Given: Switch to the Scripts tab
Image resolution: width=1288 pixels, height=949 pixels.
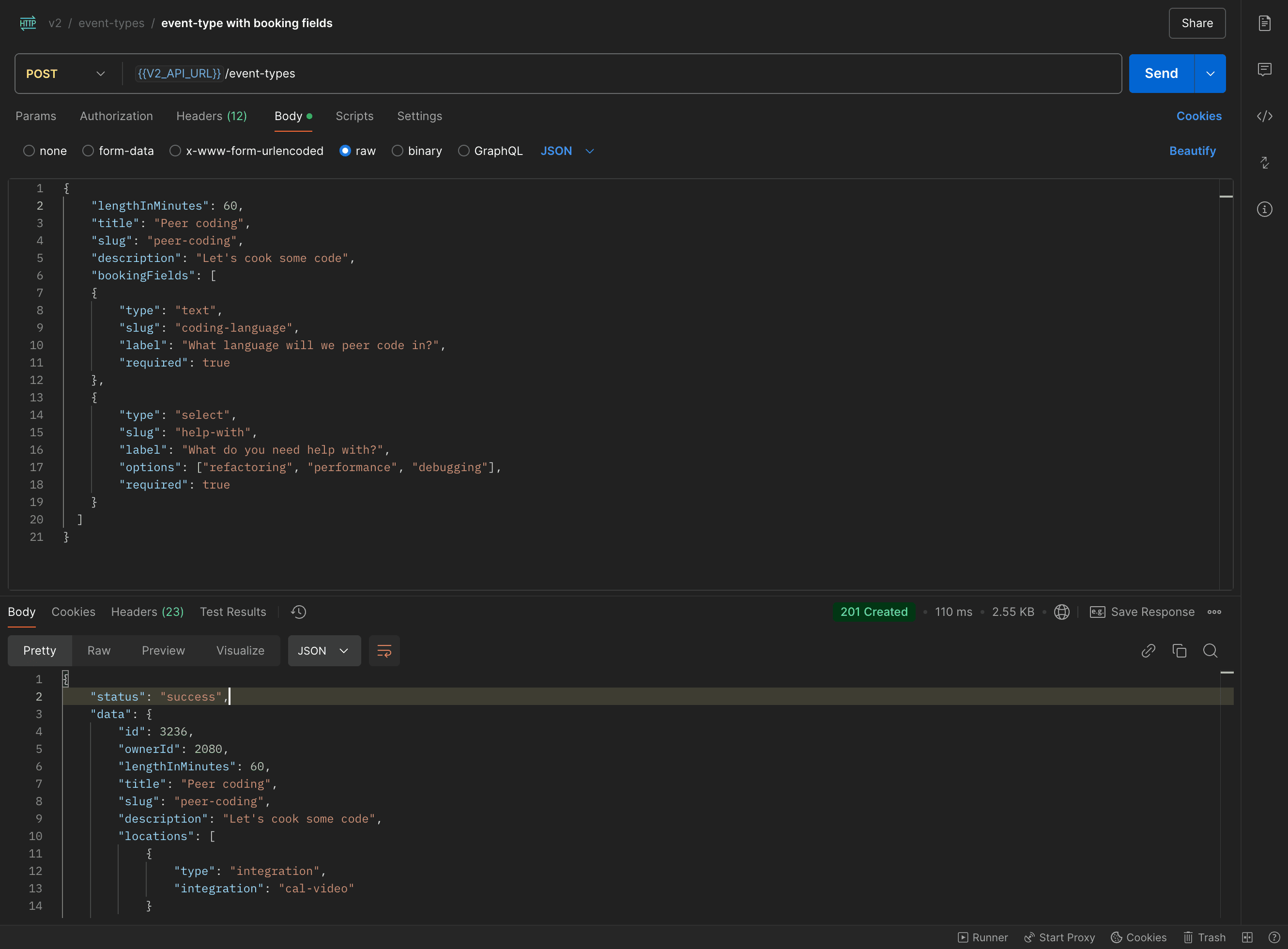Looking at the screenshot, I should click(x=354, y=116).
